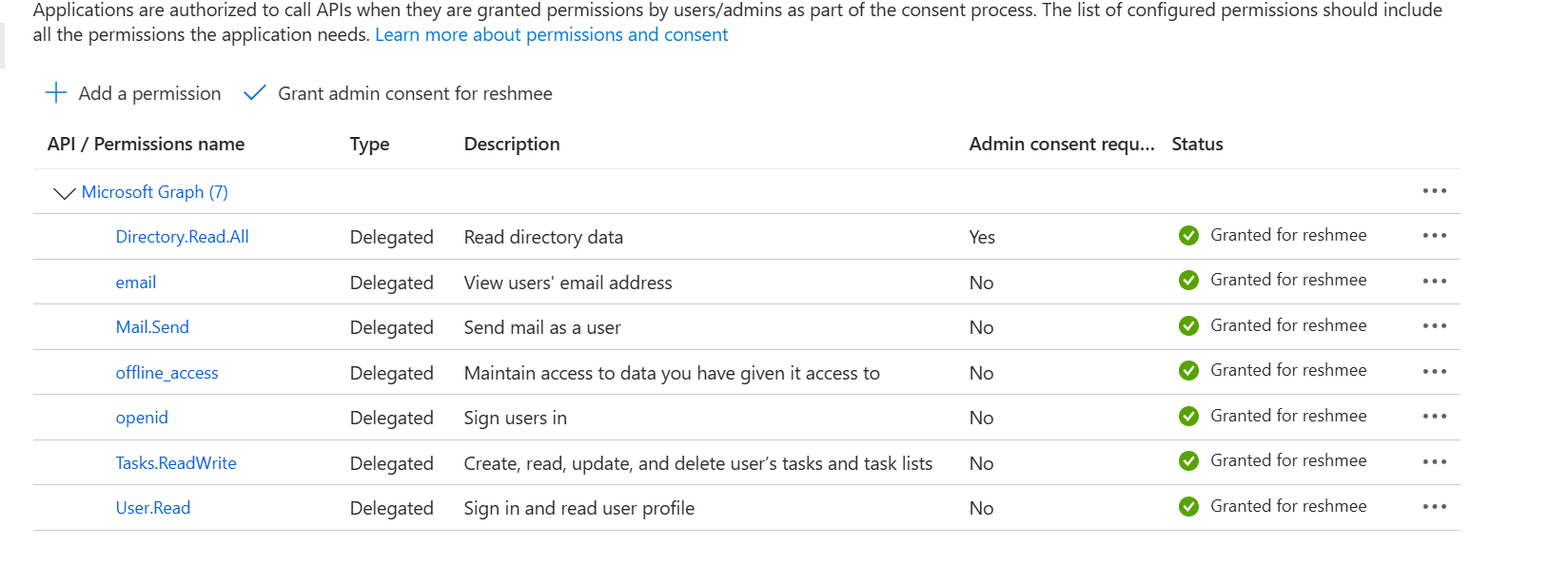Click 'Yes' admin consent value for Directory.Read.All
The height and width of the screenshot is (566, 1568).
click(982, 237)
